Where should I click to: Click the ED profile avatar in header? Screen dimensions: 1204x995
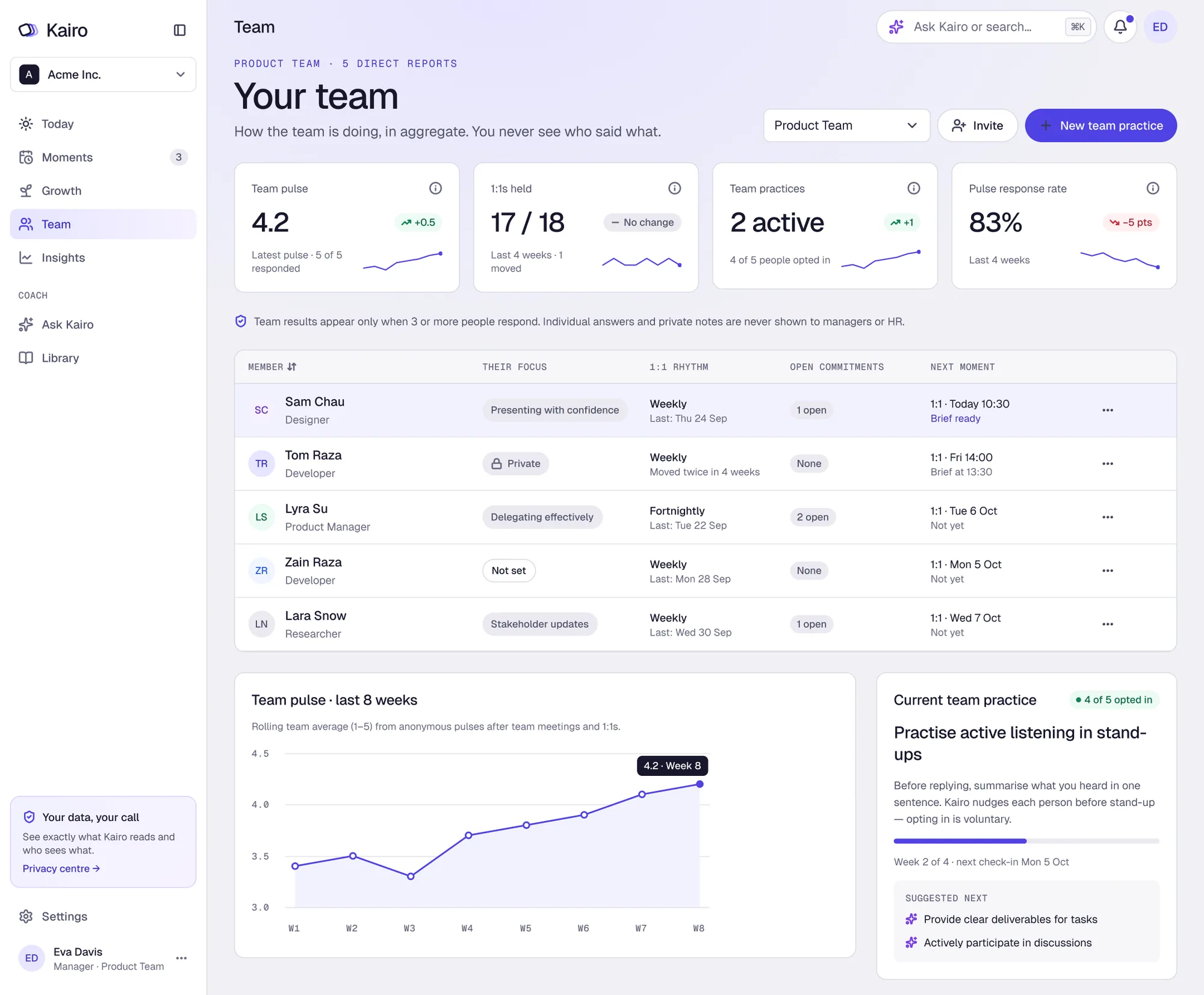pyautogui.click(x=1160, y=27)
